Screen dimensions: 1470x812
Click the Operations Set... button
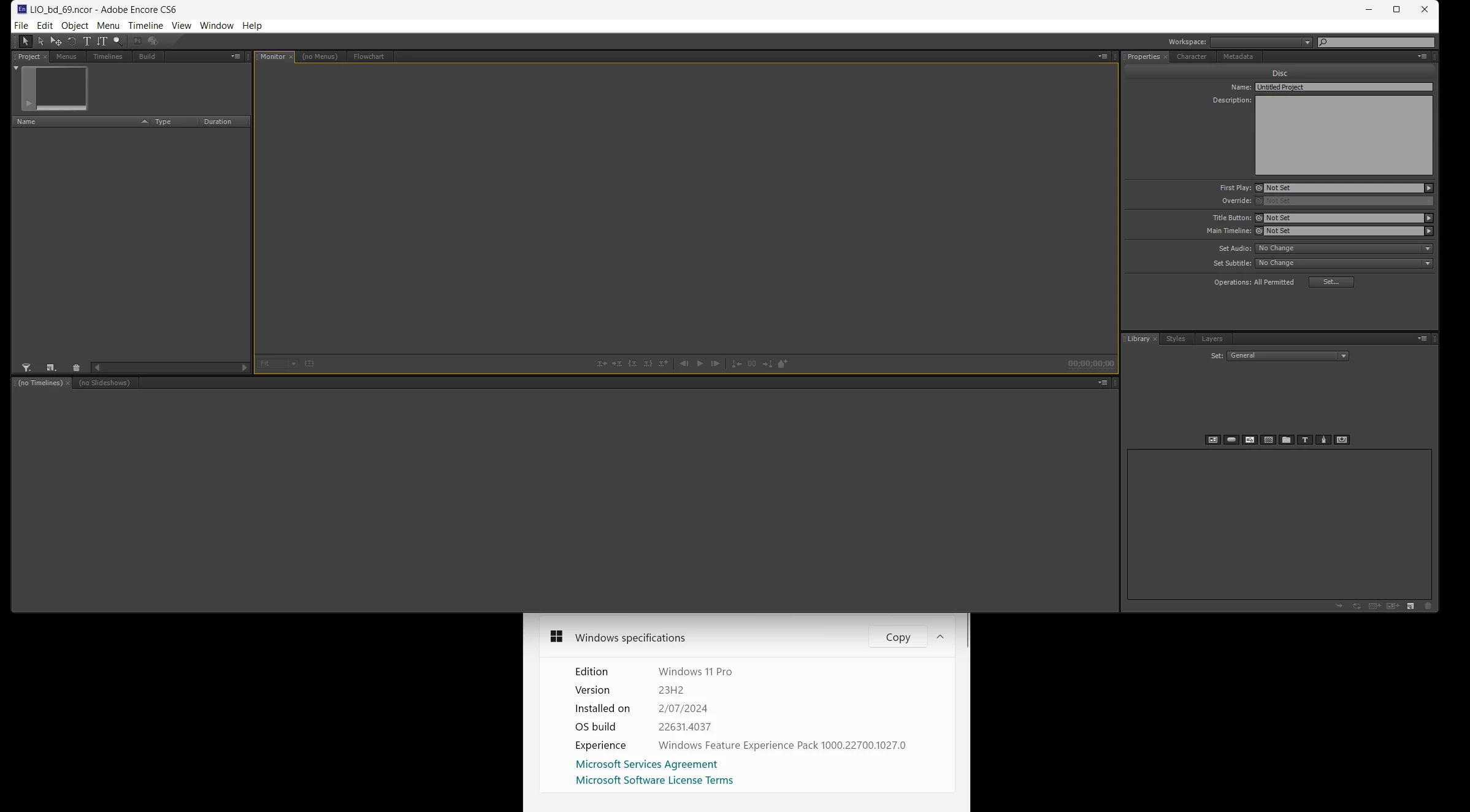[1331, 282]
